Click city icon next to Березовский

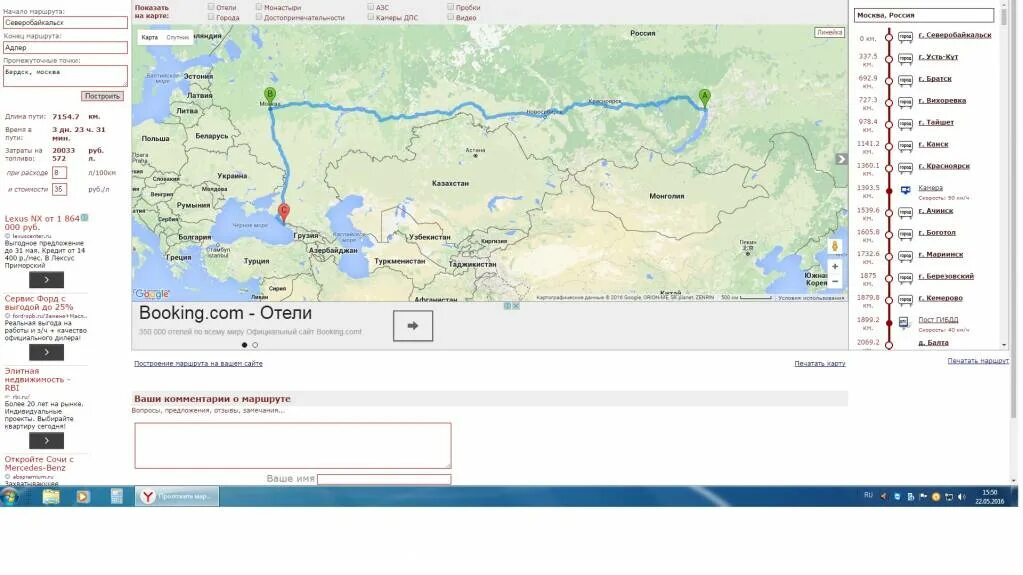[905, 277]
